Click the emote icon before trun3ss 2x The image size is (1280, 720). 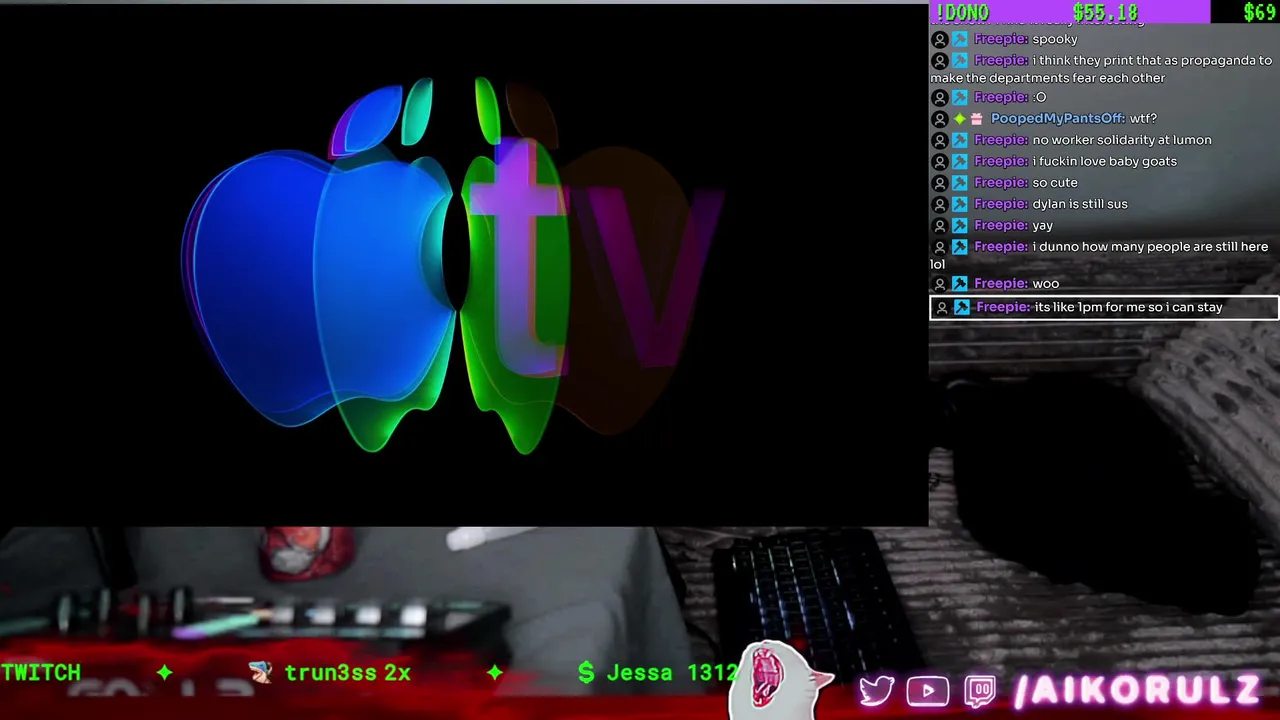click(x=260, y=672)
